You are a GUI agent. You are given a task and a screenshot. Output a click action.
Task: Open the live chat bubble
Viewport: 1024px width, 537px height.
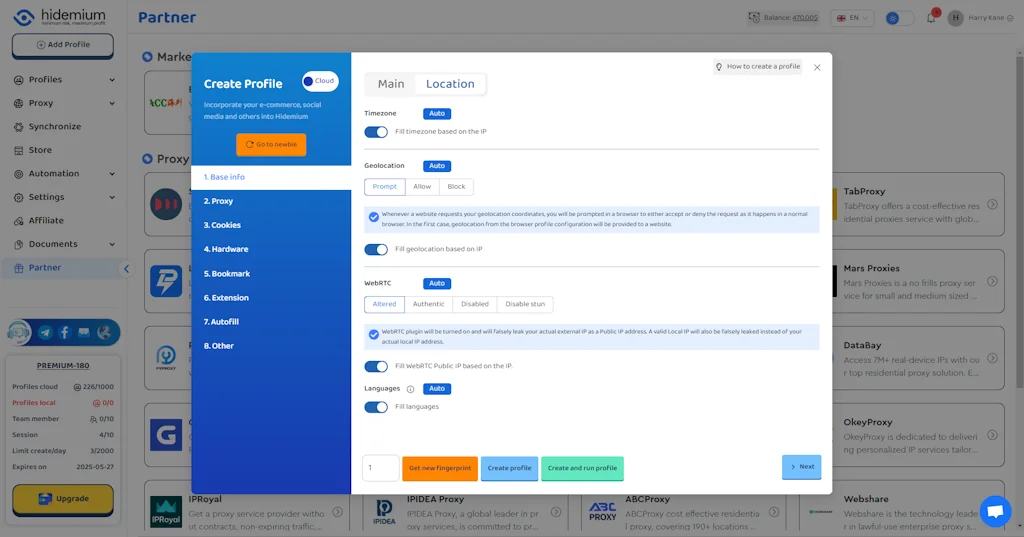[x=995, y=510]
